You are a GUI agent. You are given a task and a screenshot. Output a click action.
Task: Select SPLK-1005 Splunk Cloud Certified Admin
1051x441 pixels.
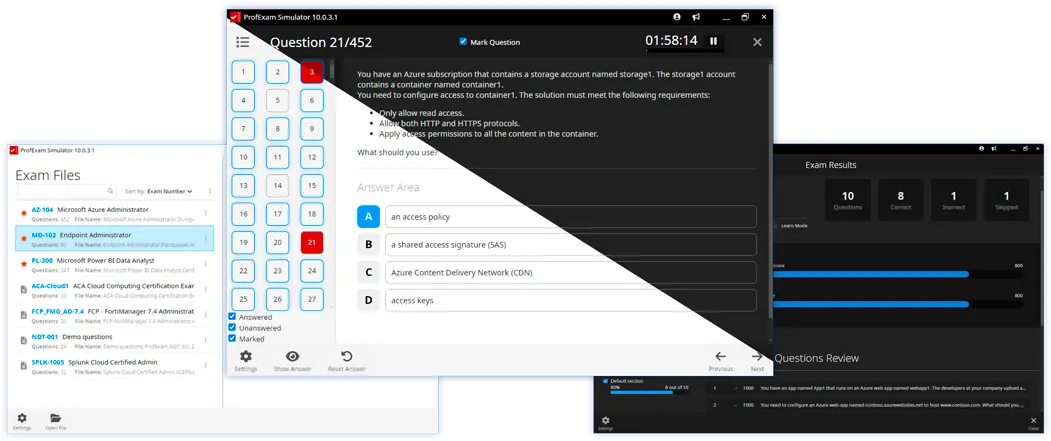pyautogui.click(x=114, y=366)
